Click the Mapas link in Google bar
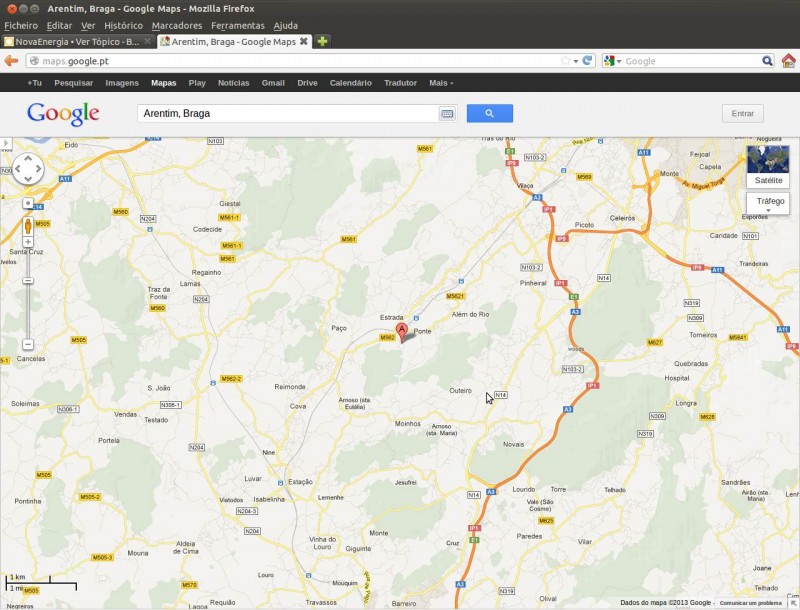This screenshot has height=610, width=800. tap(163, 83)
